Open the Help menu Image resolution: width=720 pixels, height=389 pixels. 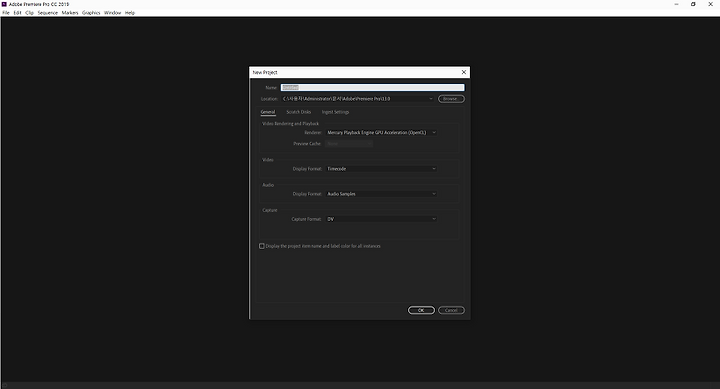tap(130, 13)
